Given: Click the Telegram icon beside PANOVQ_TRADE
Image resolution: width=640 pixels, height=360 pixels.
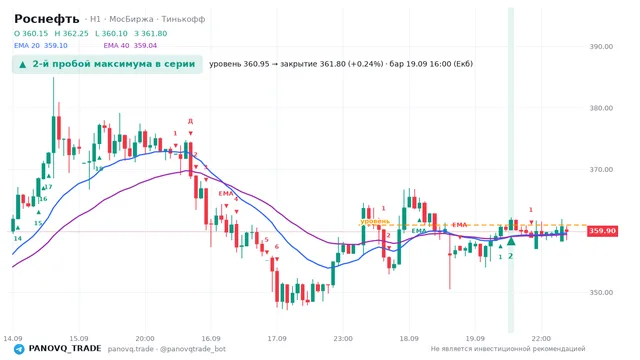Looking at the screenshot, I should [19, 349].
